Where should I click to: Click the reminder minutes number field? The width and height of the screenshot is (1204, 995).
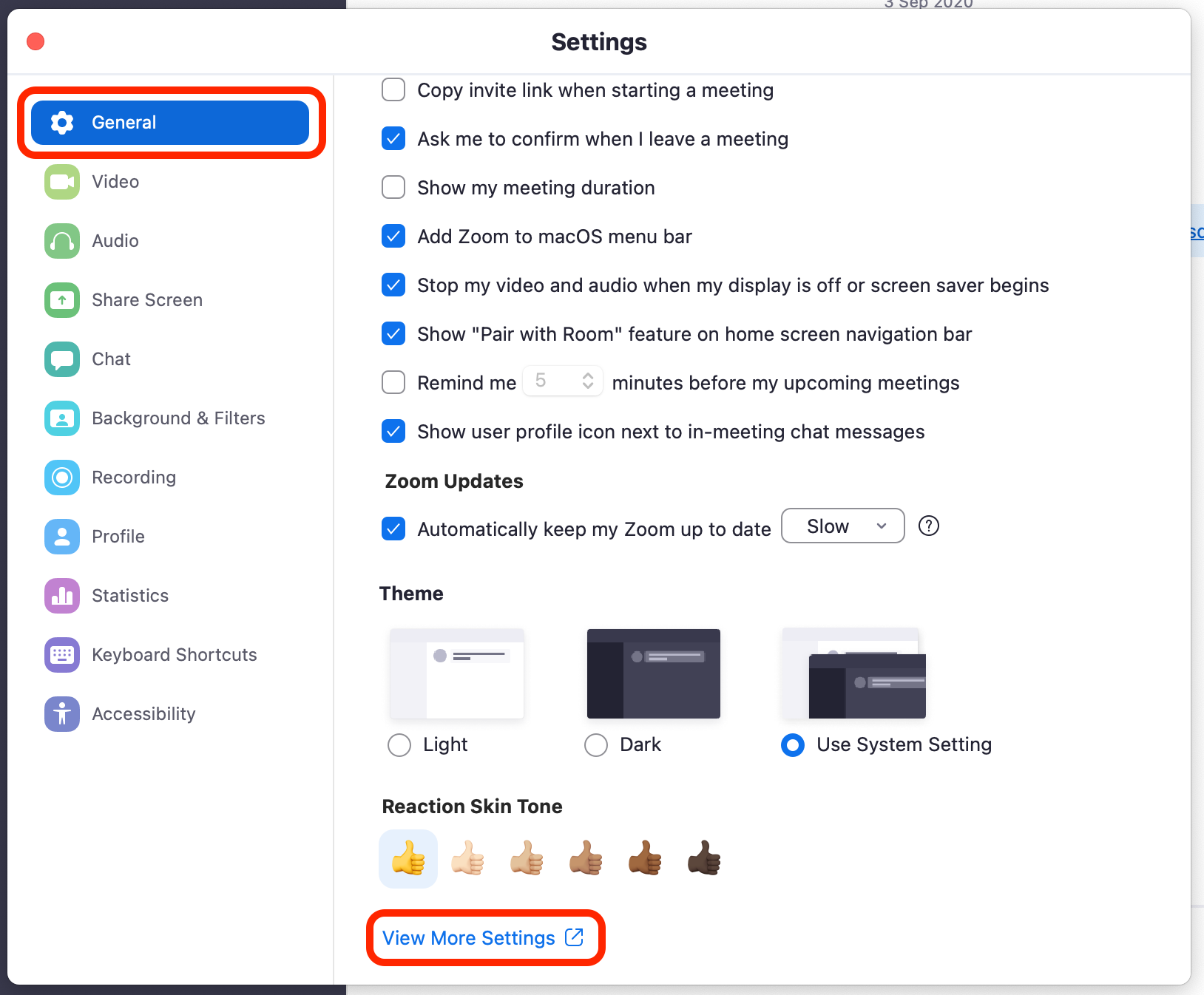point(563,381)
